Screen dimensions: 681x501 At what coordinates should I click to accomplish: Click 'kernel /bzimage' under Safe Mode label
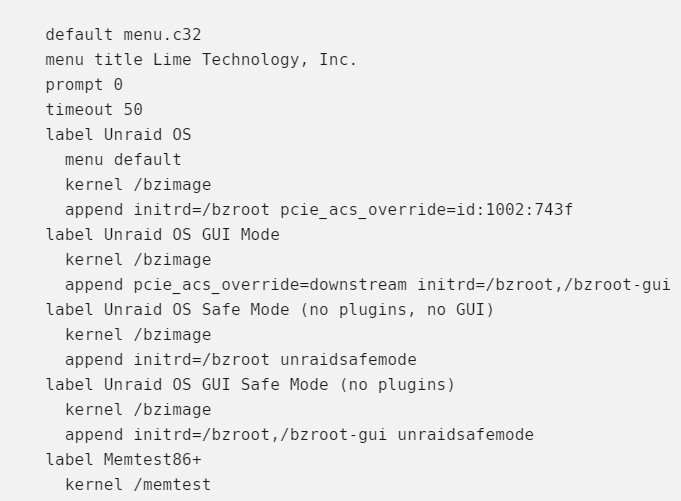pos(138,335)
